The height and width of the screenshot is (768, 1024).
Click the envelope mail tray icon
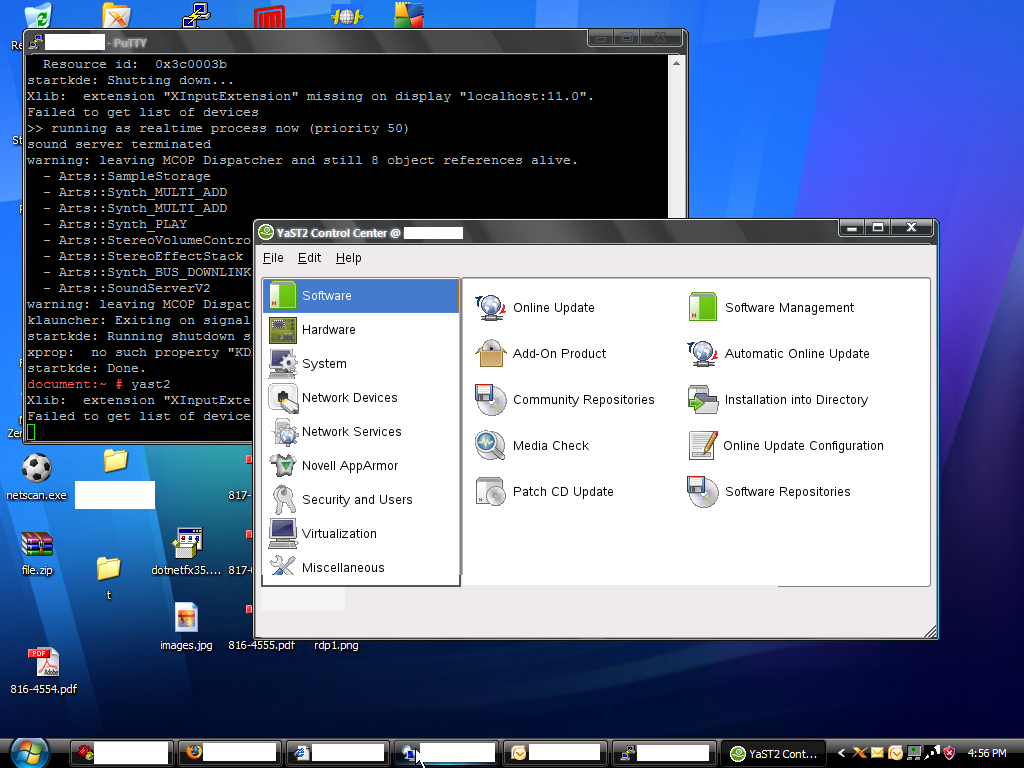877,754
